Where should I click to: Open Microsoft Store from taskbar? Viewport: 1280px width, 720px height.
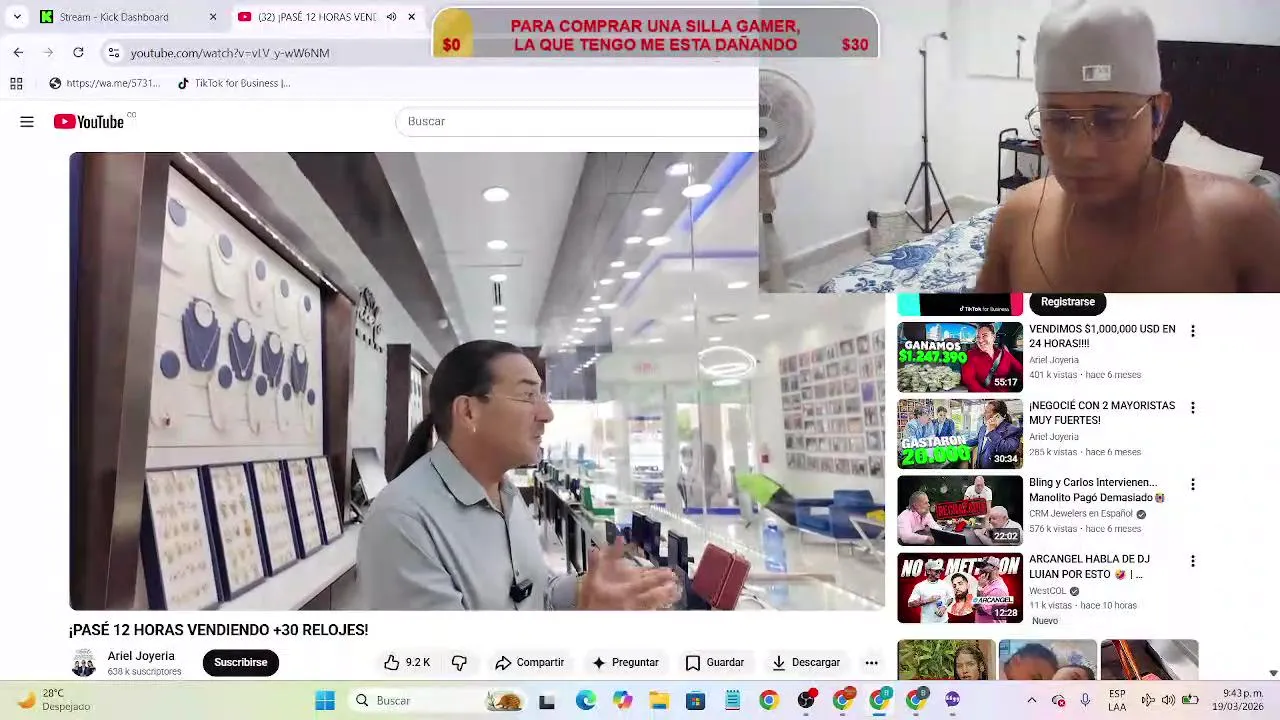pos(696,701)
